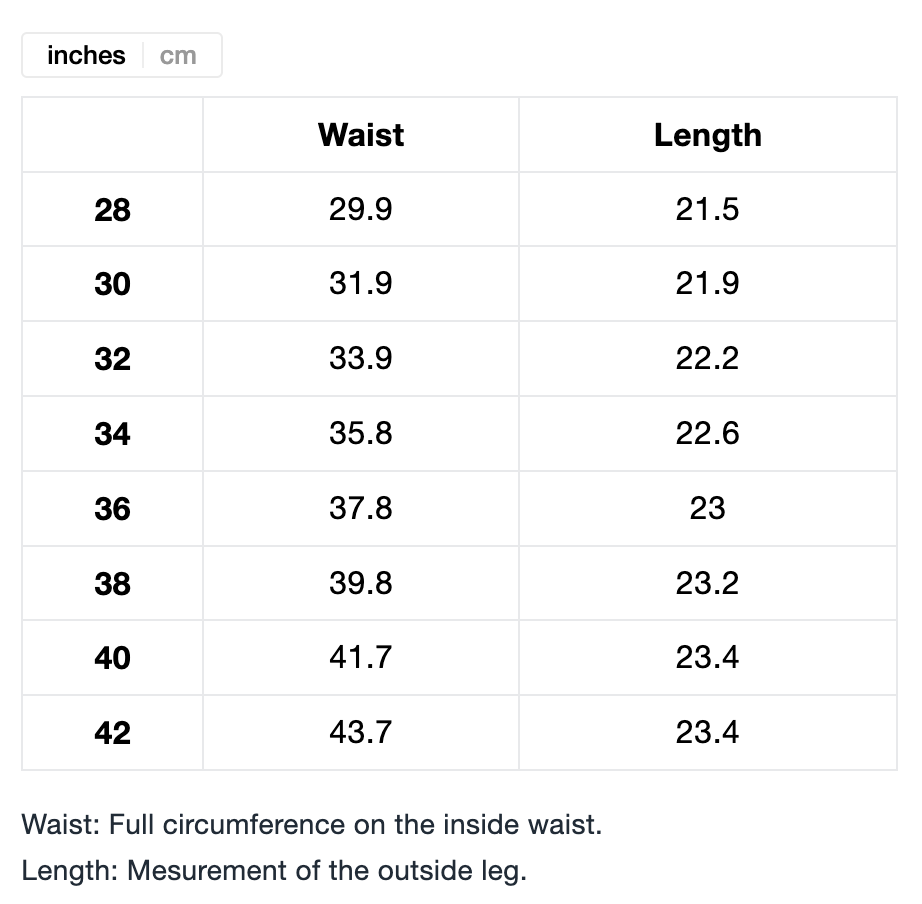Select size 36 row label
Viewport: 922px width, 904px height.
click(x=112, y=509)
